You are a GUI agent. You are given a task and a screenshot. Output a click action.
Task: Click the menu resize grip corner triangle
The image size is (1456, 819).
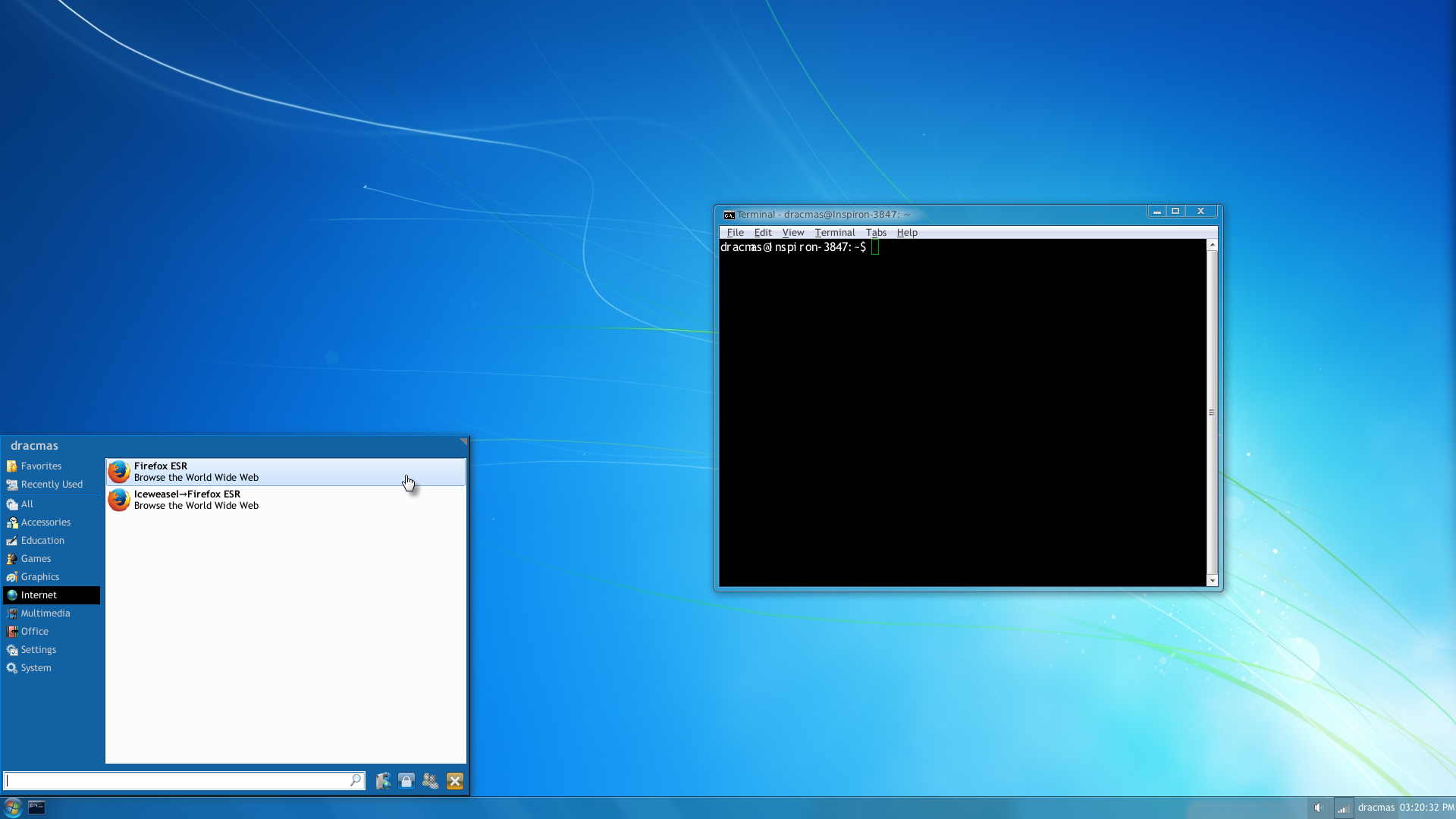[463, 442]
